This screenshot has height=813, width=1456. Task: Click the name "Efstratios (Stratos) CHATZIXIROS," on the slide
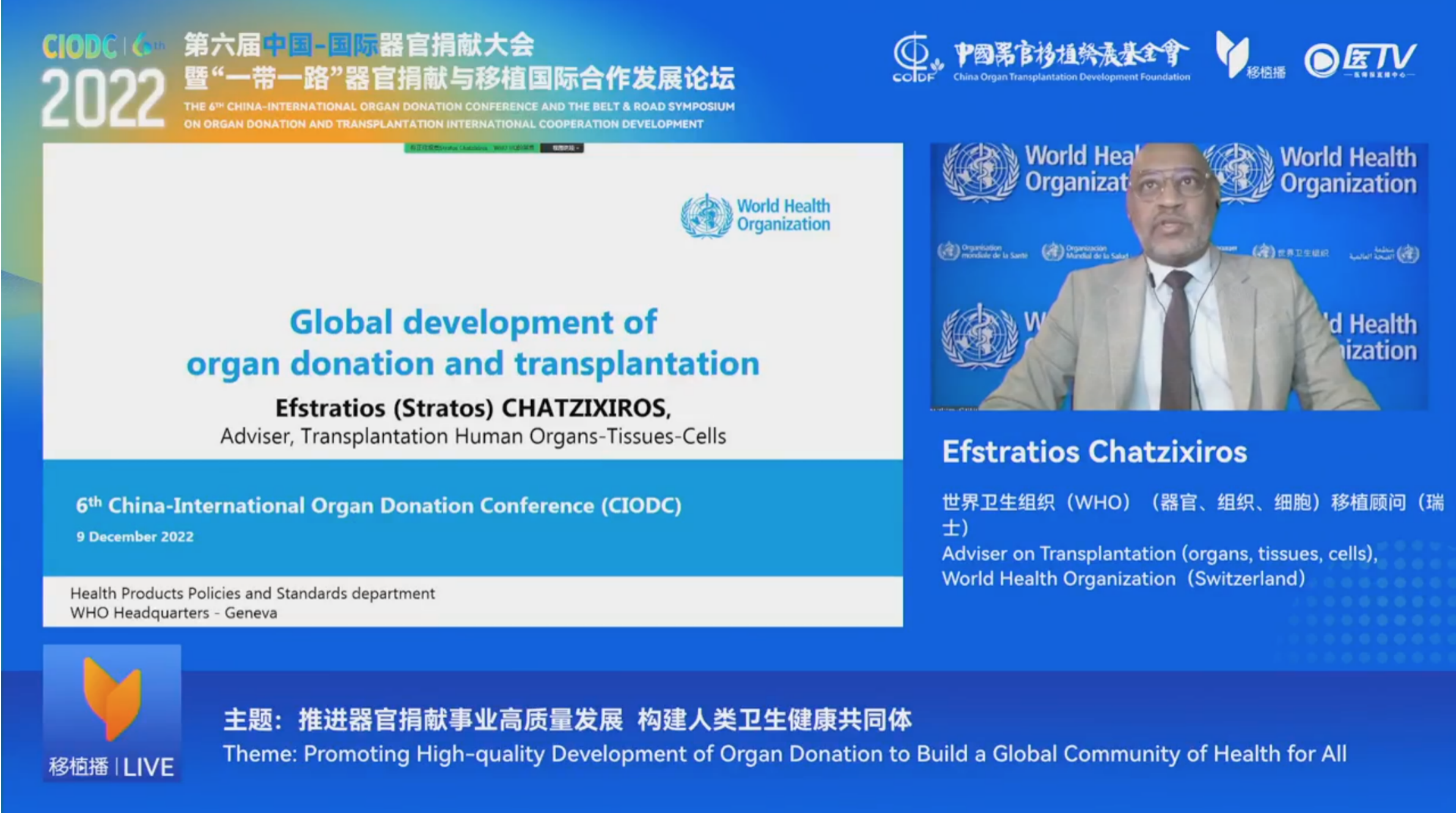[x=473, y=408]
